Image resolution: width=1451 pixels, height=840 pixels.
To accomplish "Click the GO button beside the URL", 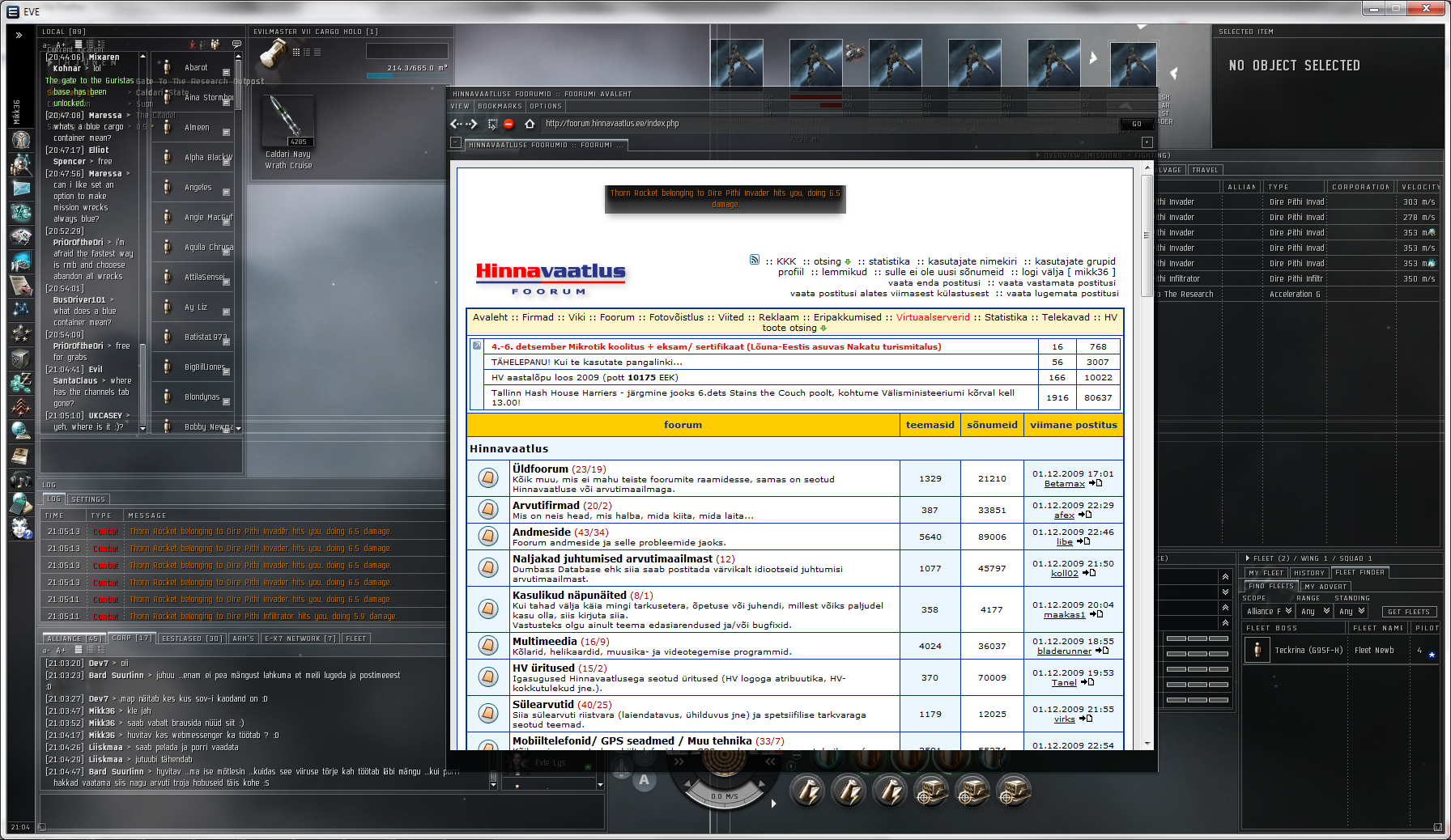I will [1137, 124].
